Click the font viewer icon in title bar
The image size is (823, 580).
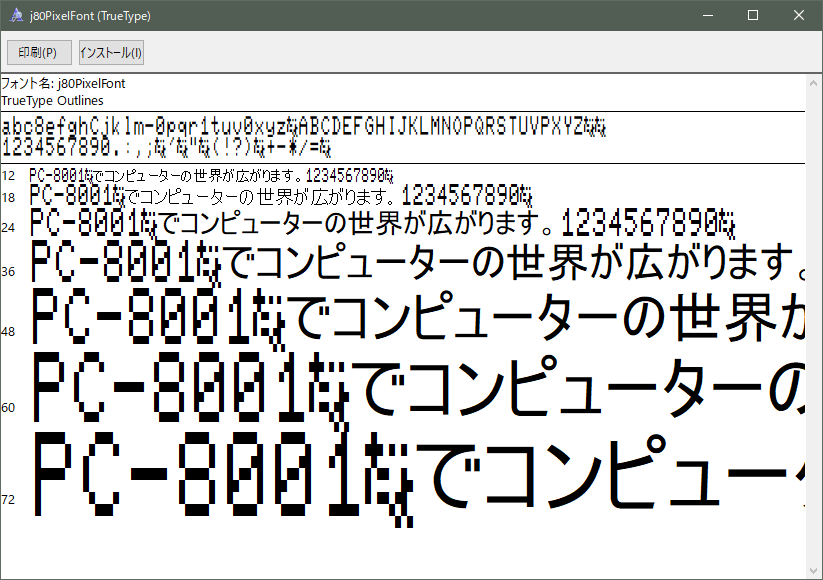17,15
